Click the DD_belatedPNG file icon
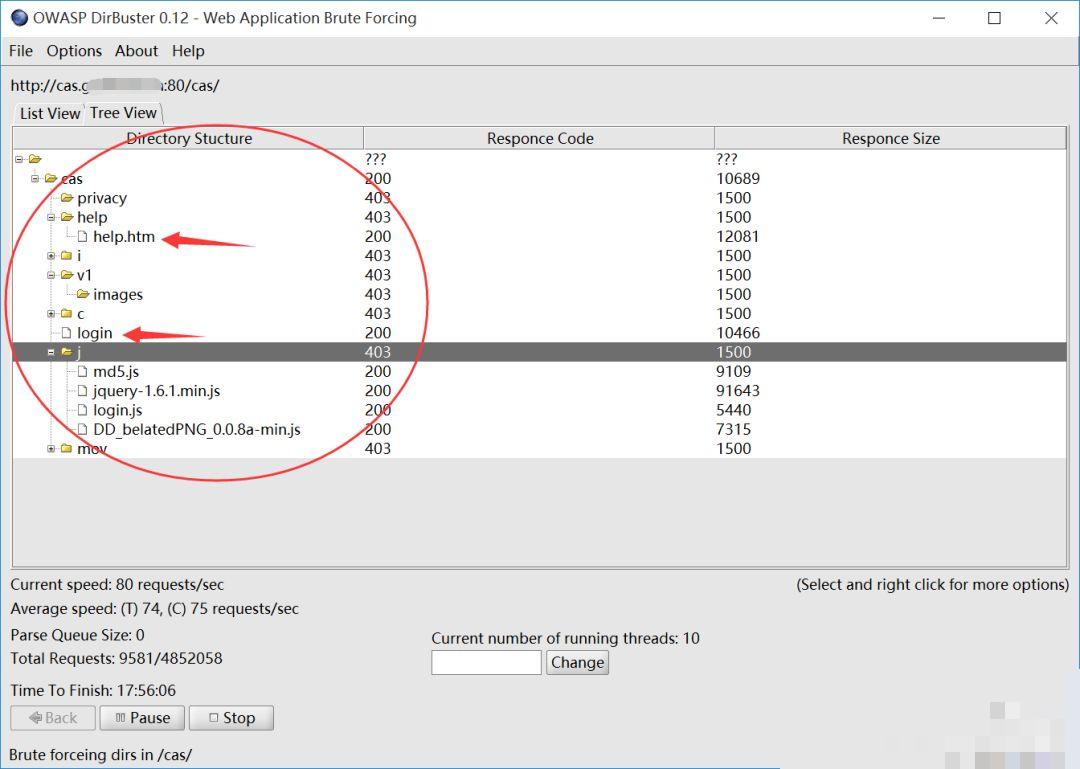The width and height of the screenshot is (1080, 769). tap(83, 429)
